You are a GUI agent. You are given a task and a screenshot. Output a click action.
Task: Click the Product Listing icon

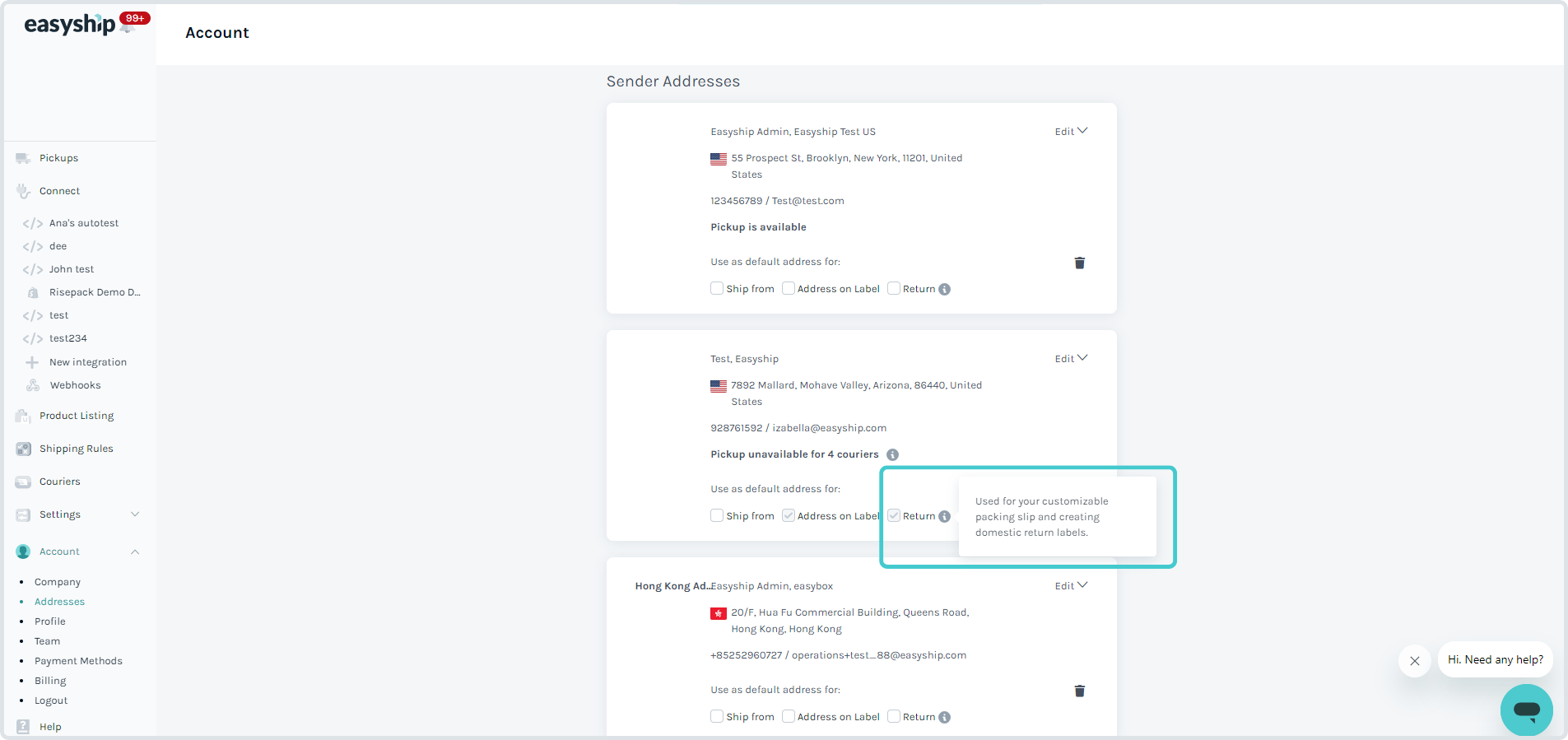click(23, 416)
